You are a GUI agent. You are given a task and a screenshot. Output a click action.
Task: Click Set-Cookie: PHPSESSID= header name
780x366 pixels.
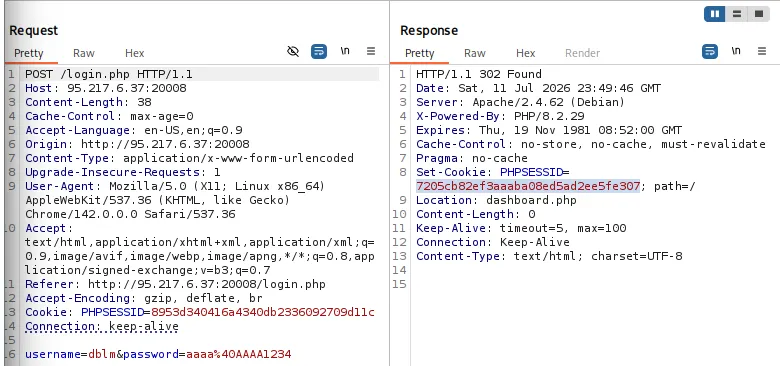click(x=493, y=172)
